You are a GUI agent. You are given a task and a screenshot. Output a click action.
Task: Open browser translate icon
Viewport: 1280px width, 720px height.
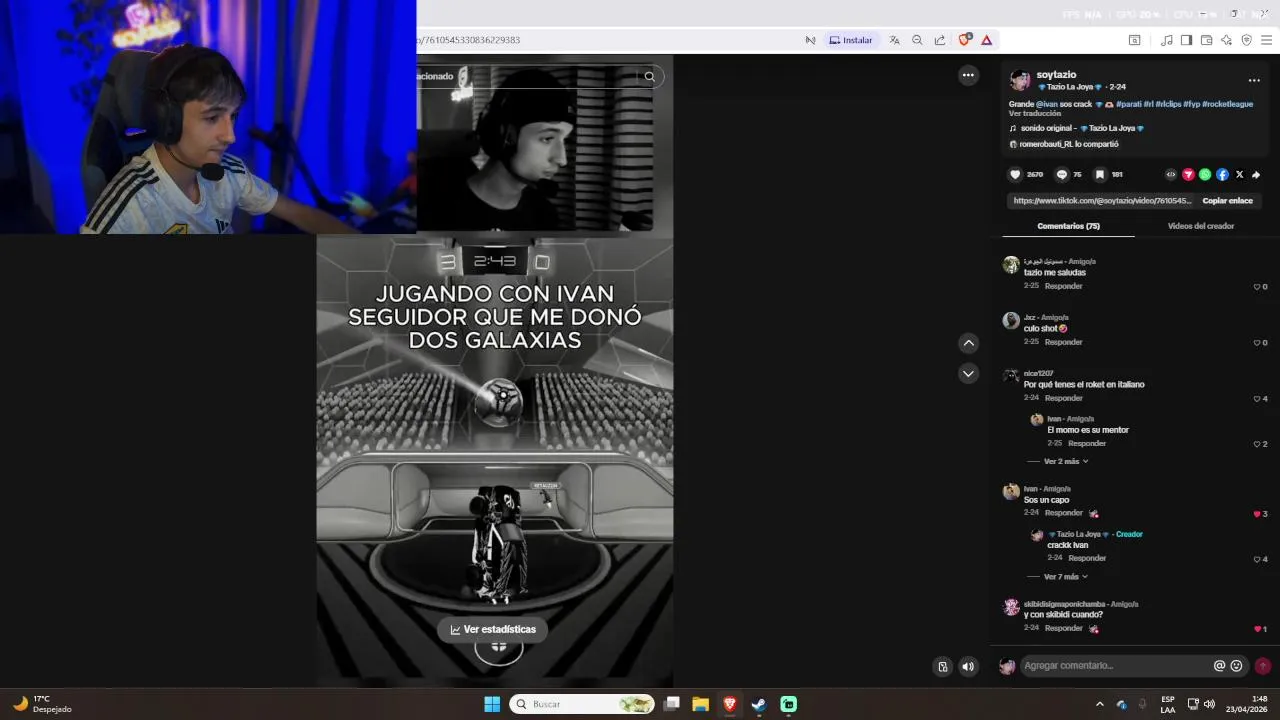point(894,40)
